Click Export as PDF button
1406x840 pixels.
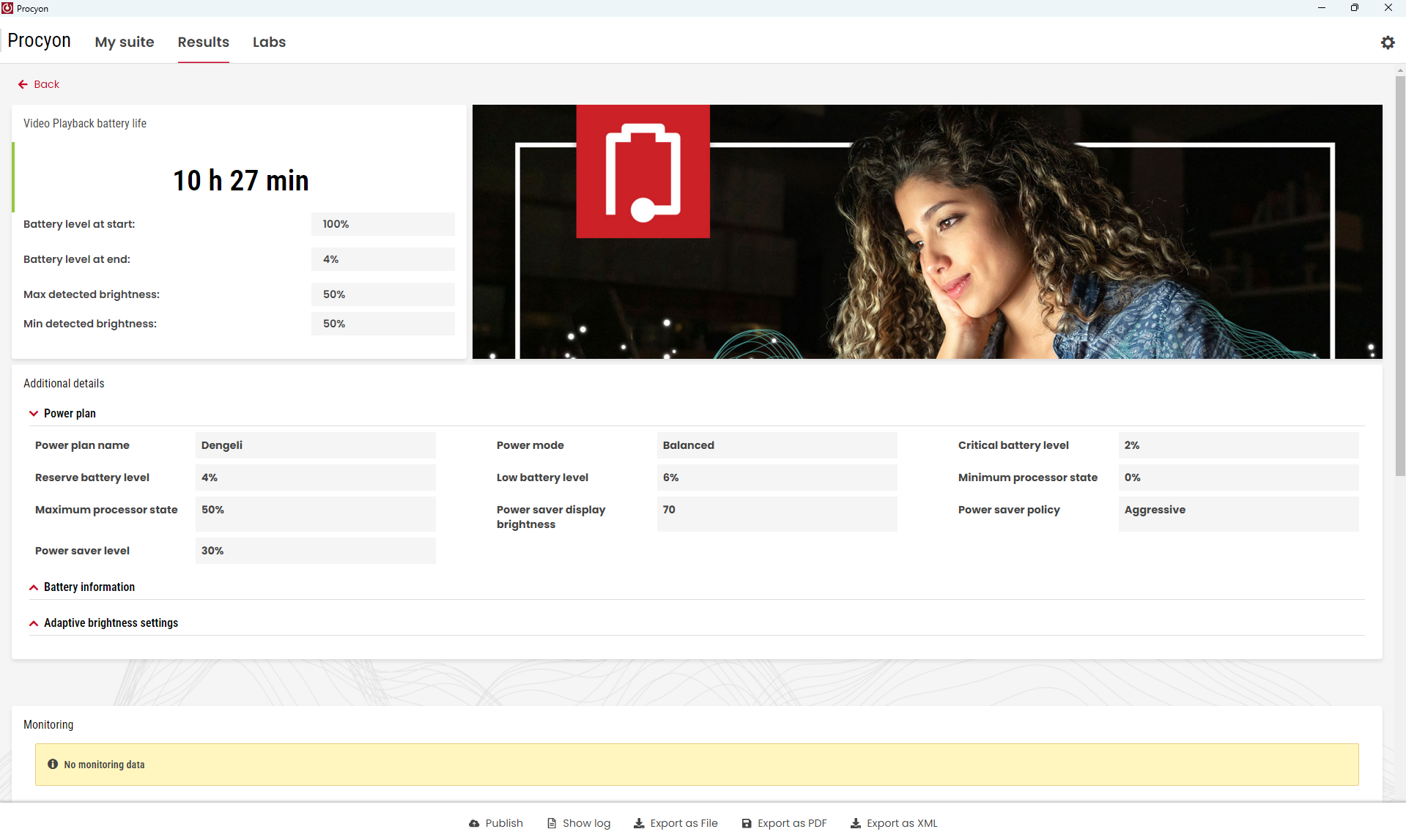pyautogui.click(x=784, y=823)
